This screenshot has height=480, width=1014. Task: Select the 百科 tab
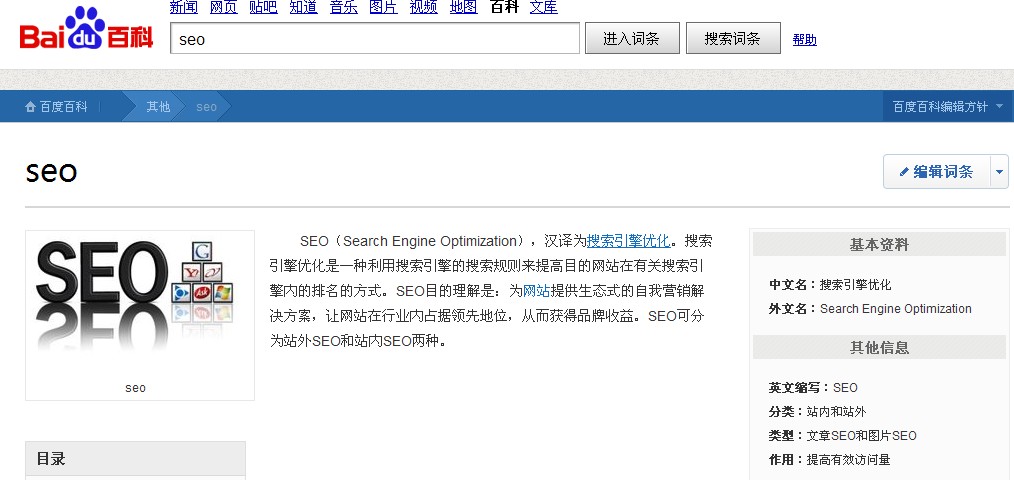pos(504,7)
